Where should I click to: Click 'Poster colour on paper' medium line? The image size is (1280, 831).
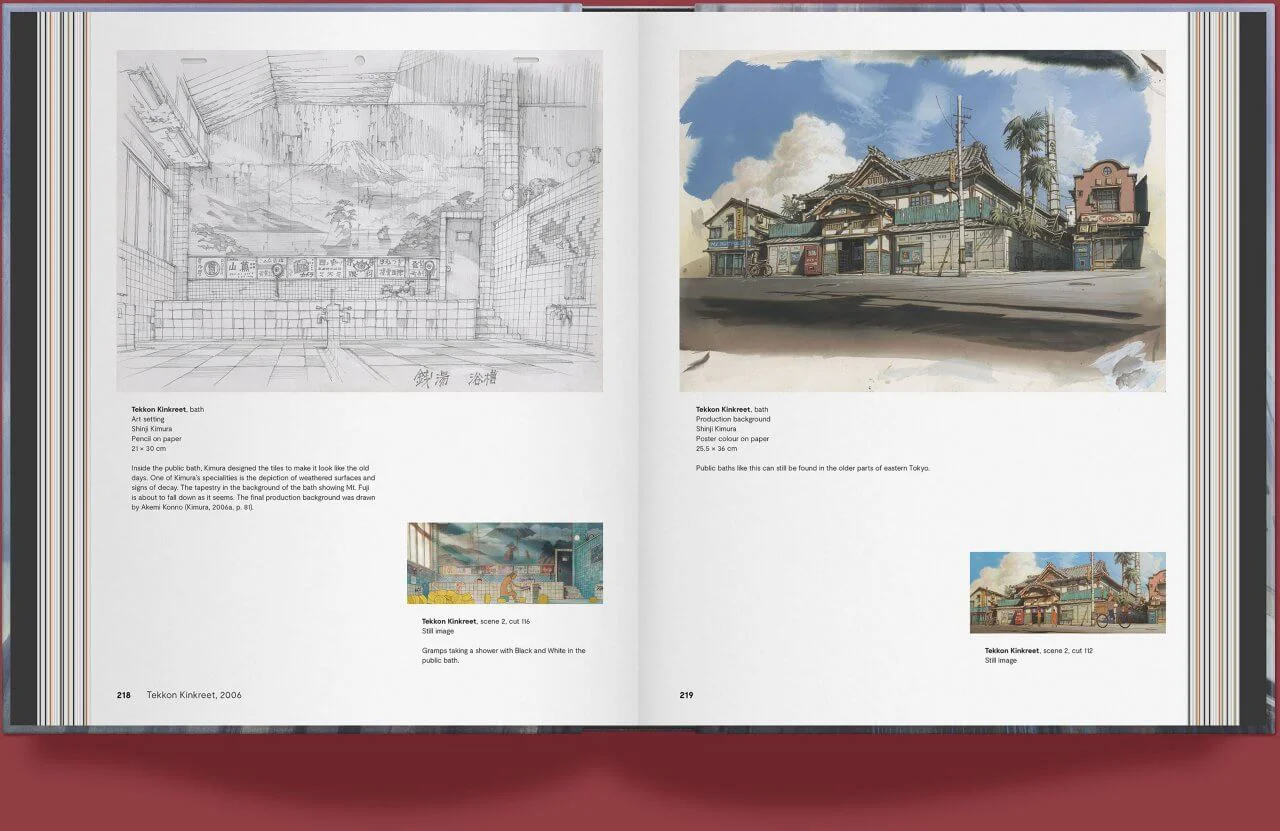click(733, 439)
